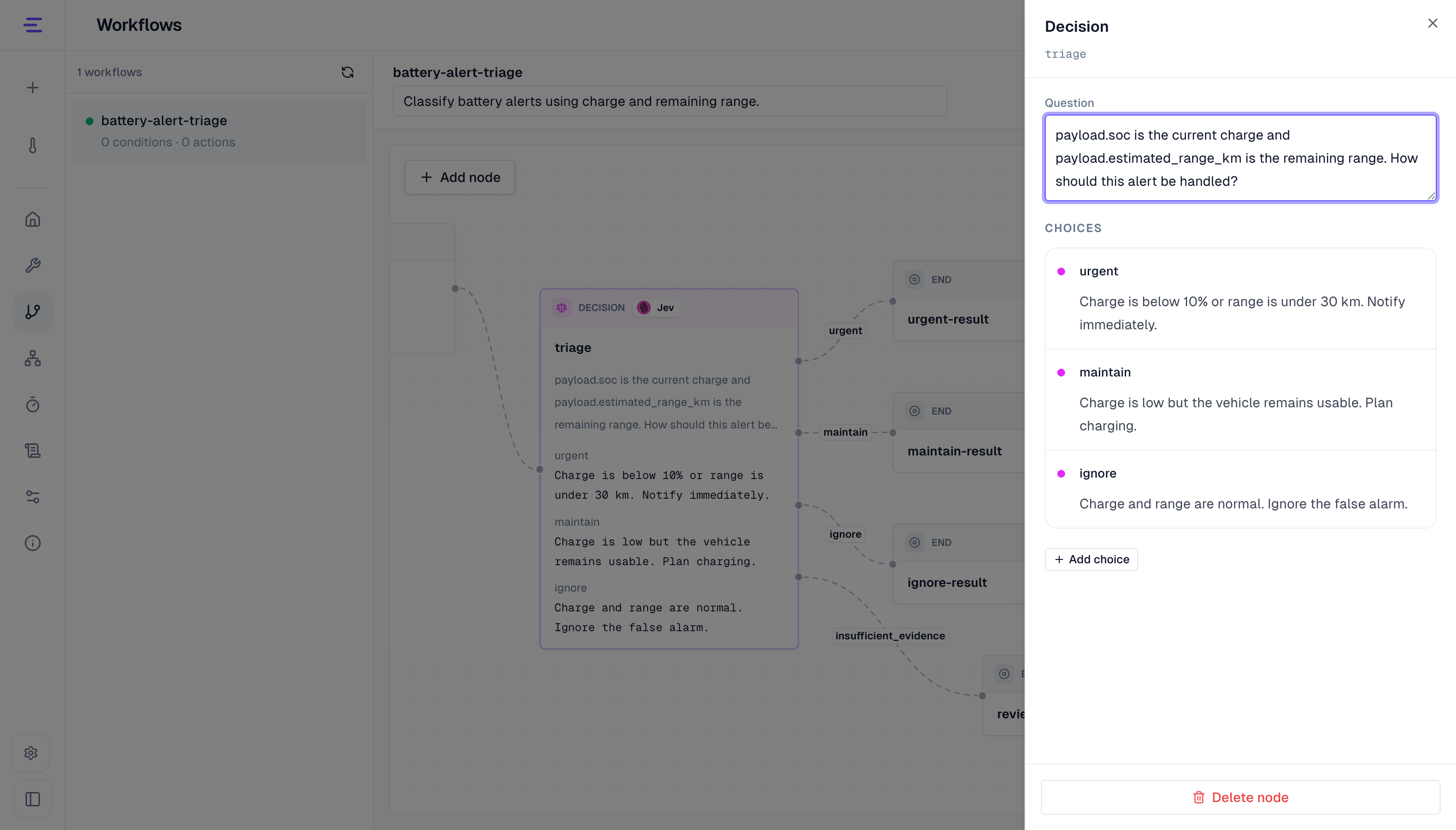Open the sliders configuration icon
The width and height of the screenshot is (1456, 830).
[32, 497]
